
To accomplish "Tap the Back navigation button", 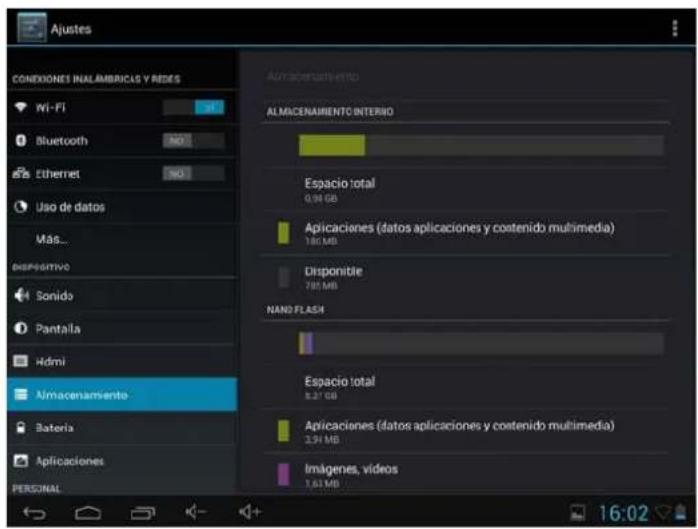I will pos(34,513).
